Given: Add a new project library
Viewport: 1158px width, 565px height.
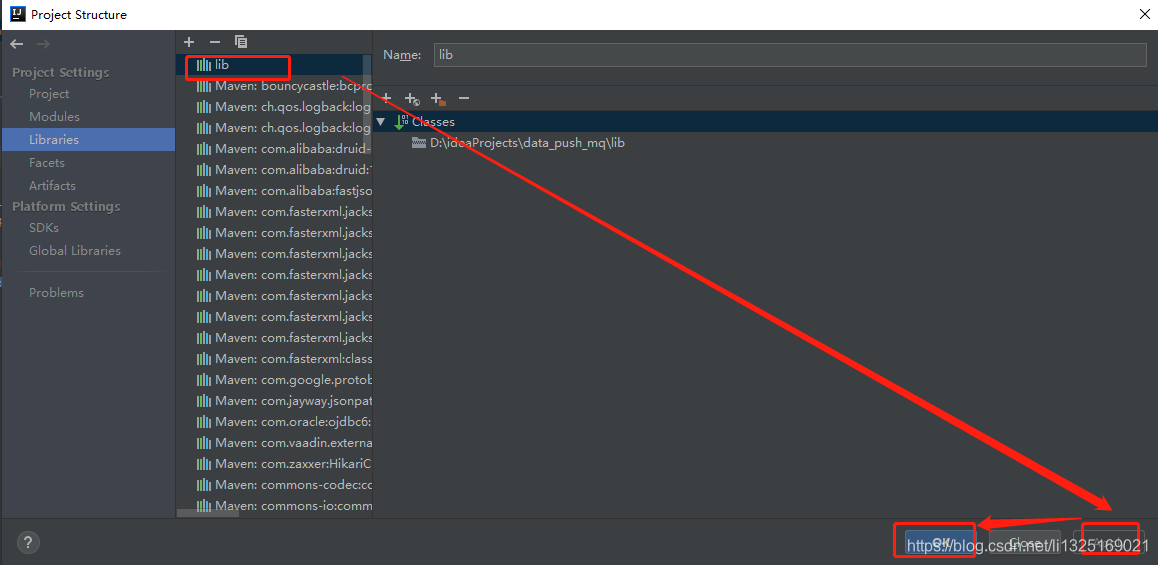Looking at the screenshot, I should point(189,42).
